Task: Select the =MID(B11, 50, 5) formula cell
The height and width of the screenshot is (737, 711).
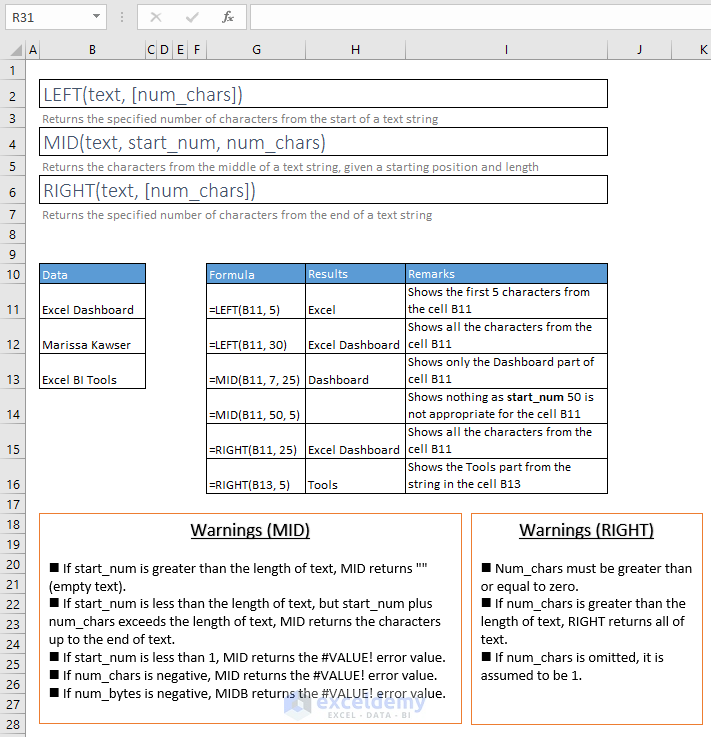Action: (256, 406)
